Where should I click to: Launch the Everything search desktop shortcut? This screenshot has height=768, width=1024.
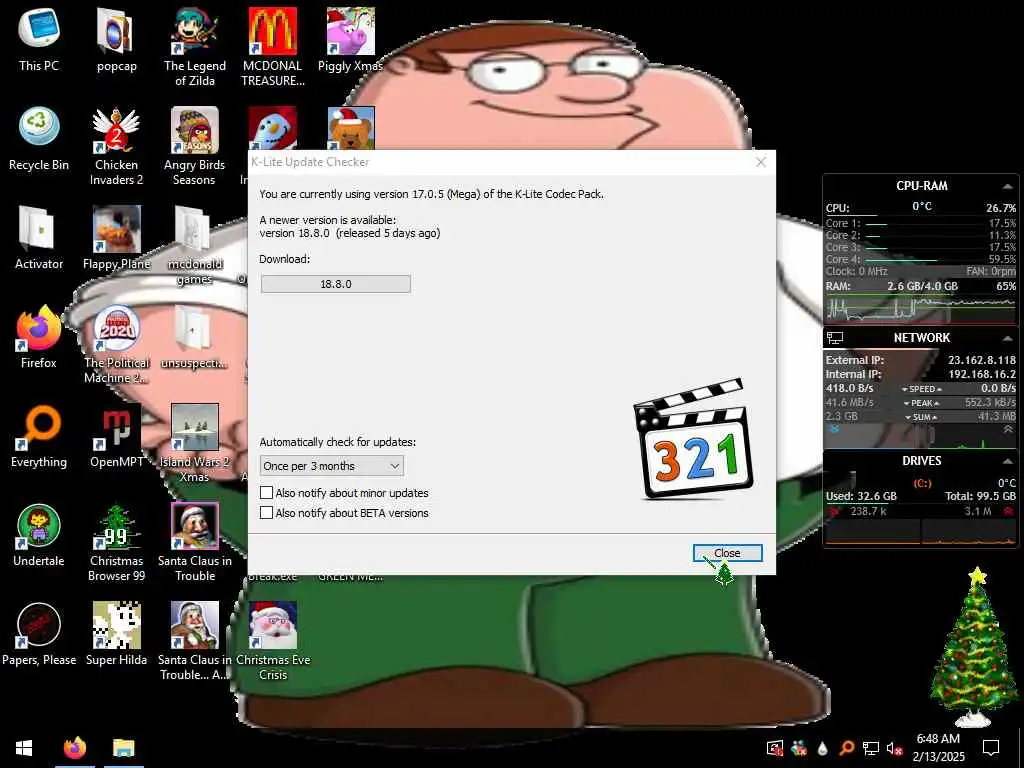tap(39, 436)
